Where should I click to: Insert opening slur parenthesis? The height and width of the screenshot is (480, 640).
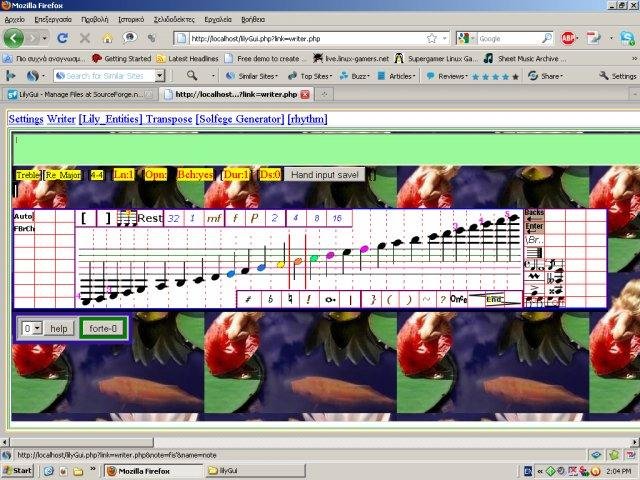click(389, 300)
